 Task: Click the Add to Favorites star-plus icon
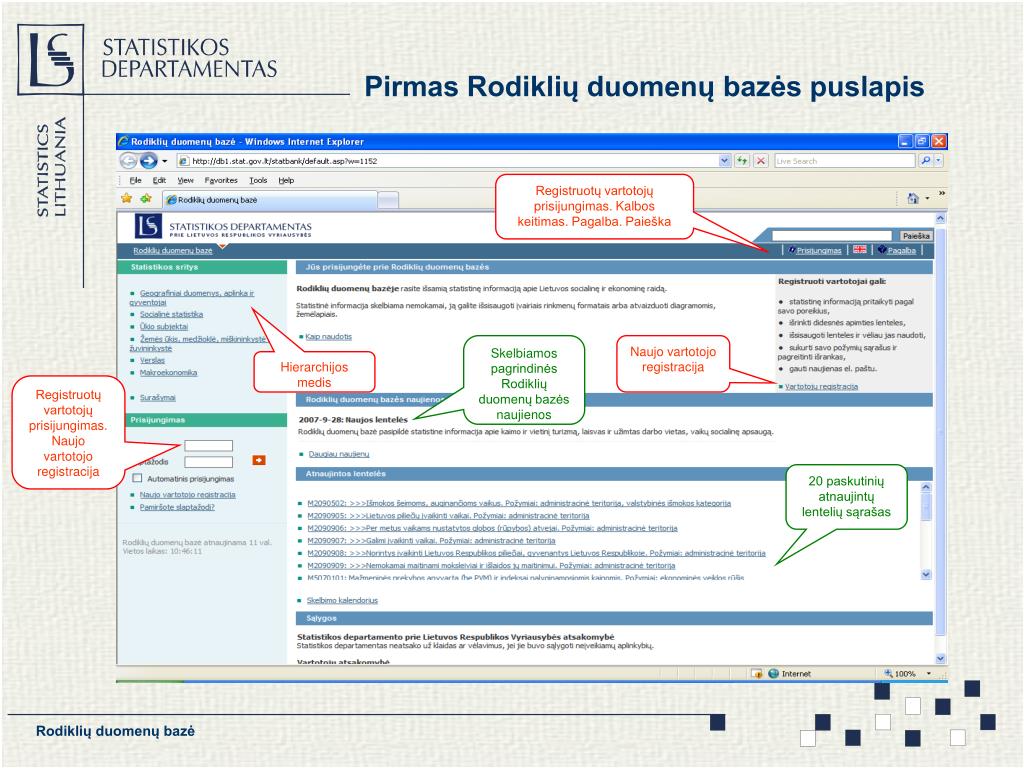tap(146, 199)
